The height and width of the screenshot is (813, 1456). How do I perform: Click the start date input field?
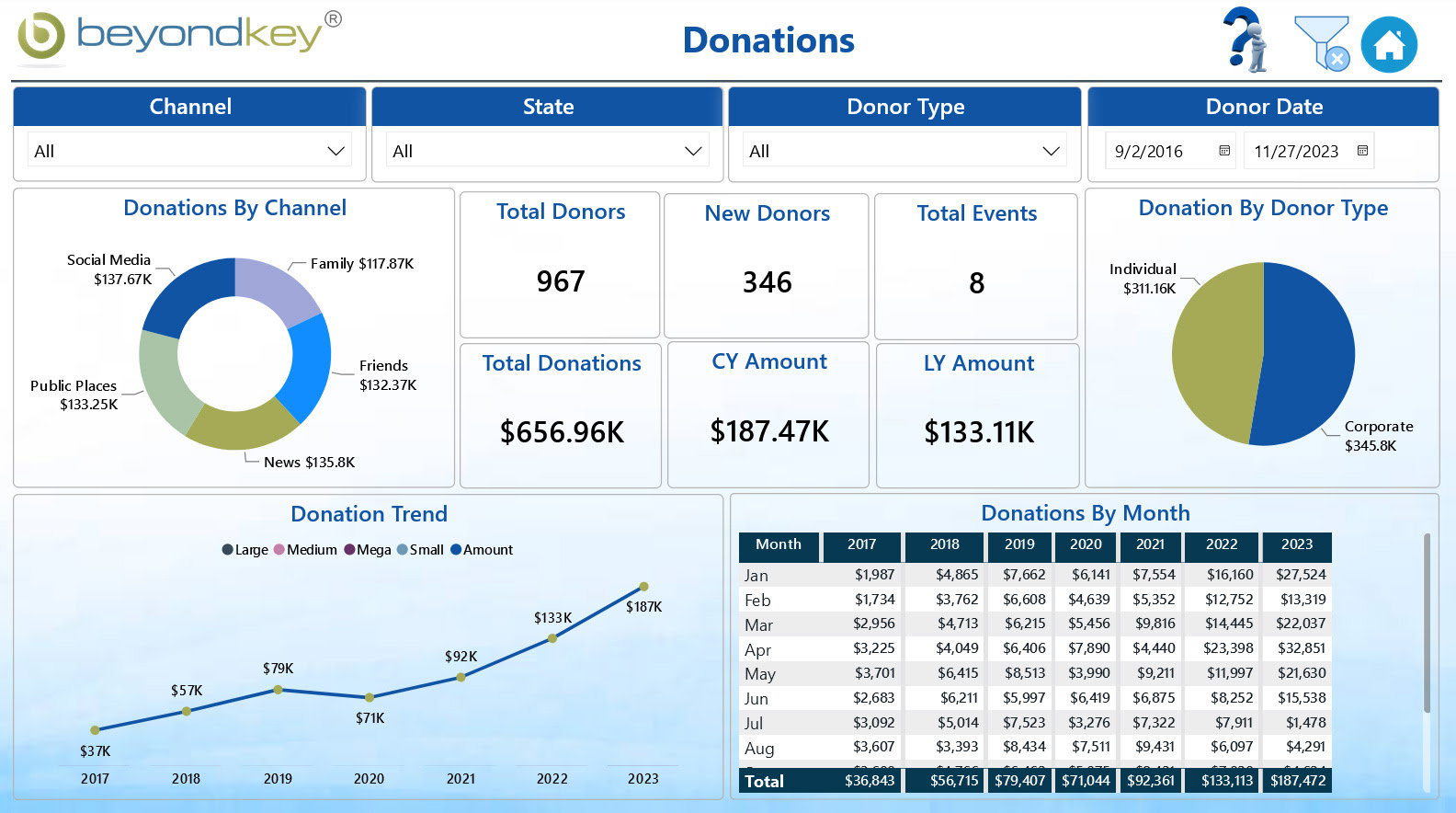(1160, 151)
